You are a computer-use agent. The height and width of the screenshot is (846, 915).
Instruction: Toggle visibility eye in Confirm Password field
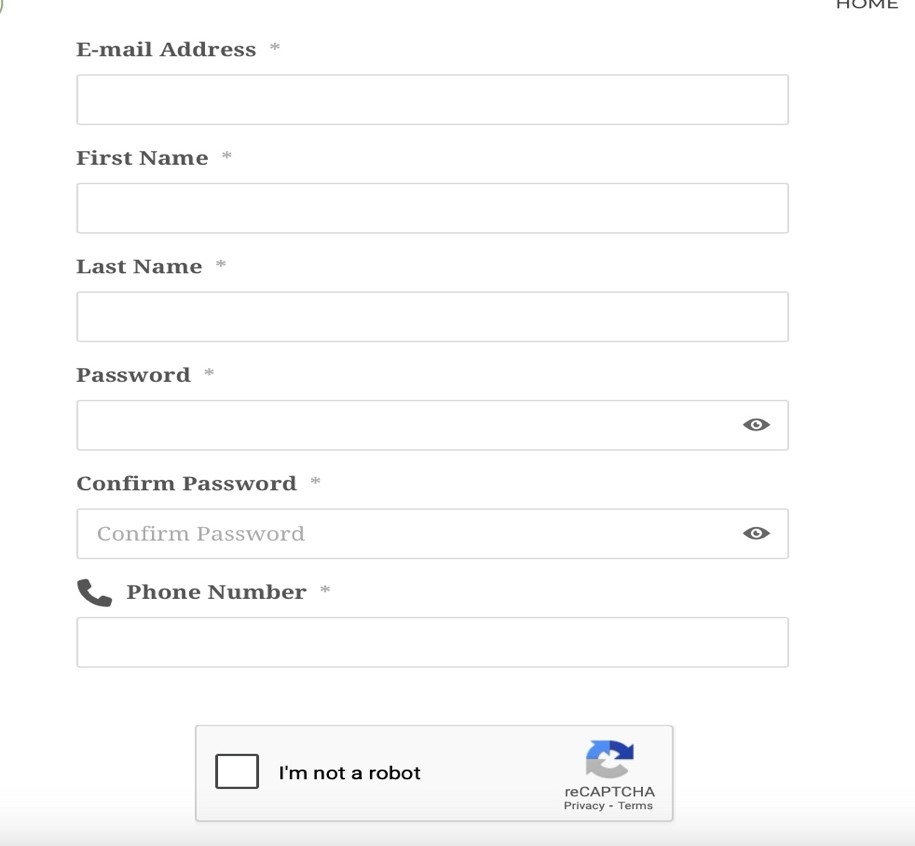756,533
